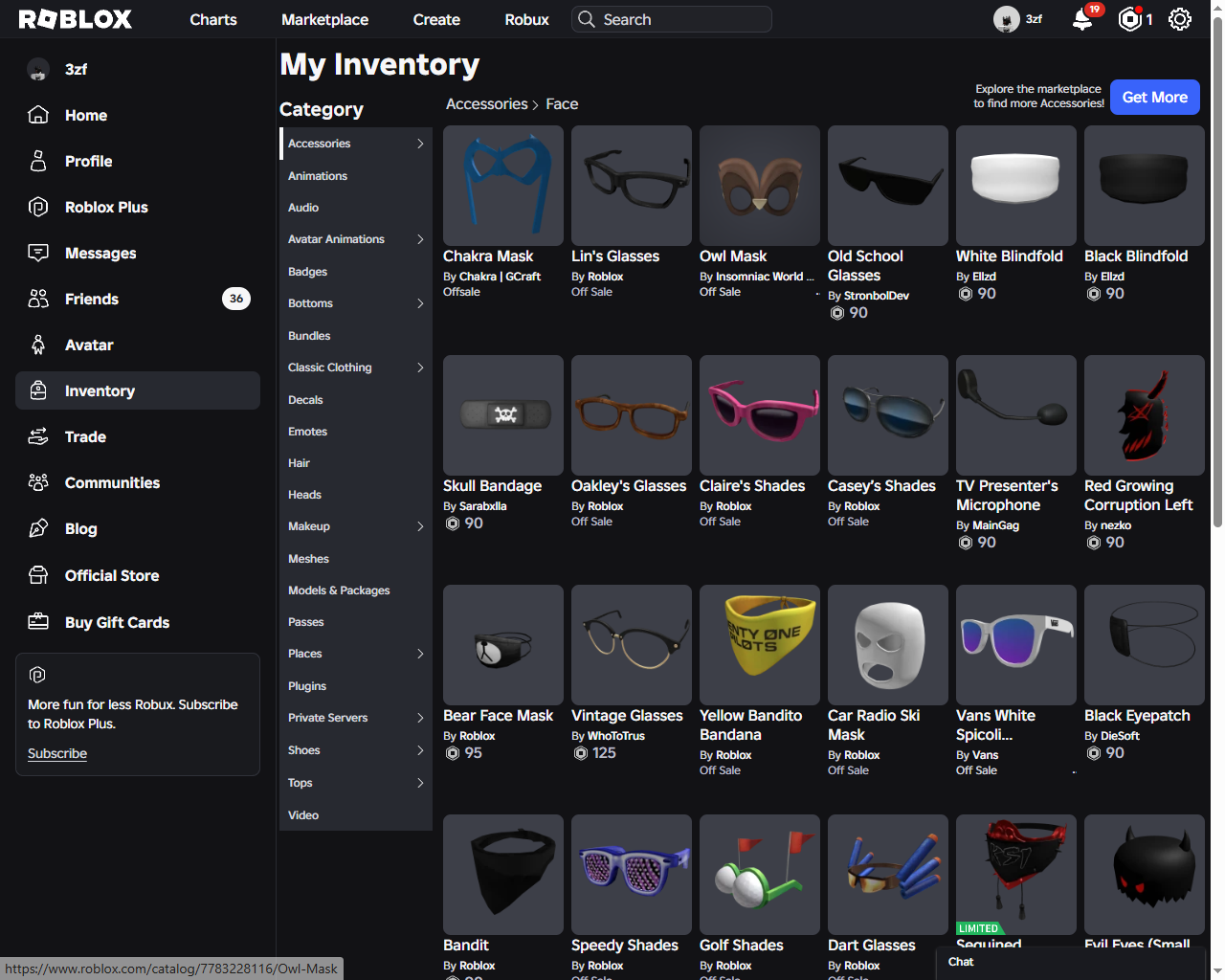The height and width of the screenshot is (980, 1225).
Task: Click the Home icon in sidebar
Action: pyautogui.click(x=38, y=115)
